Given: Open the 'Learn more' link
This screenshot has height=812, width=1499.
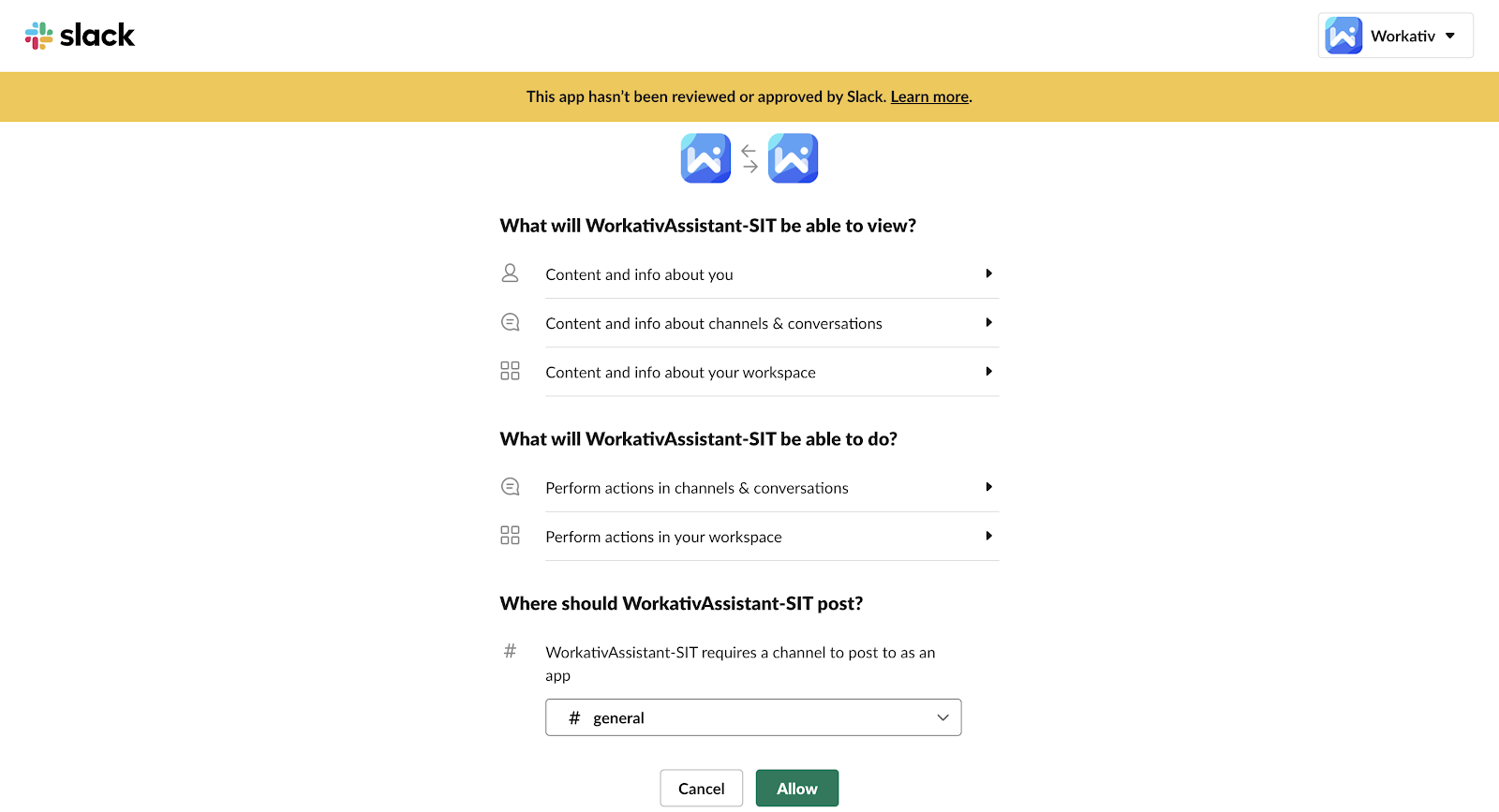Looking at the screenshot, I should click(x=929, y=96).
